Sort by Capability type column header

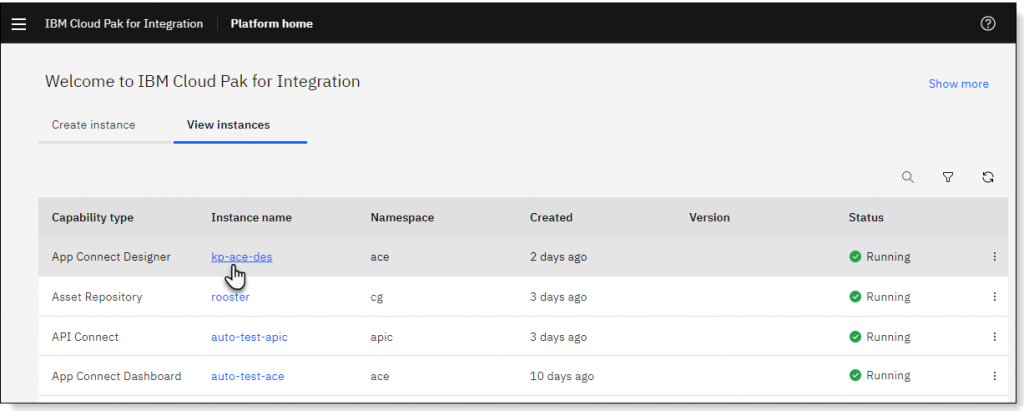[x=93, y=218]
